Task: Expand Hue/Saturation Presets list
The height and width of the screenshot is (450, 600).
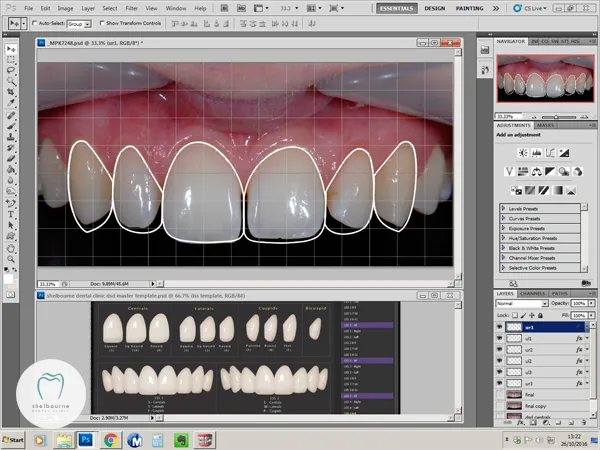Action: click(502, 238)
